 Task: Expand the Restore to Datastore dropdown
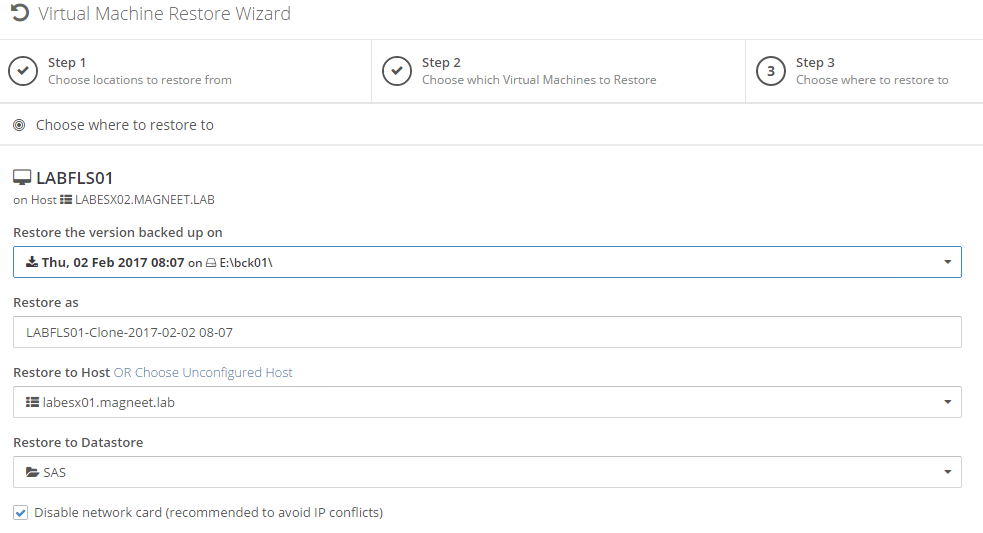tap(947, 472)
